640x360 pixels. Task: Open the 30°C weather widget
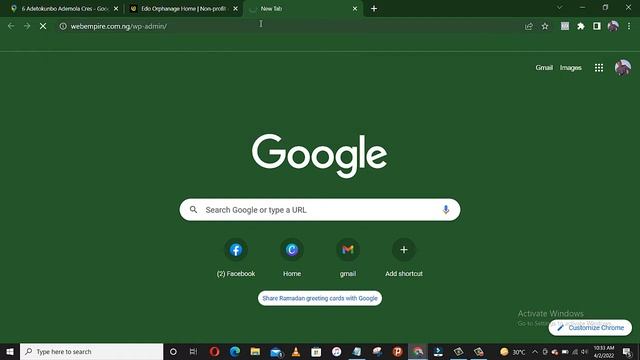(513, 351)
